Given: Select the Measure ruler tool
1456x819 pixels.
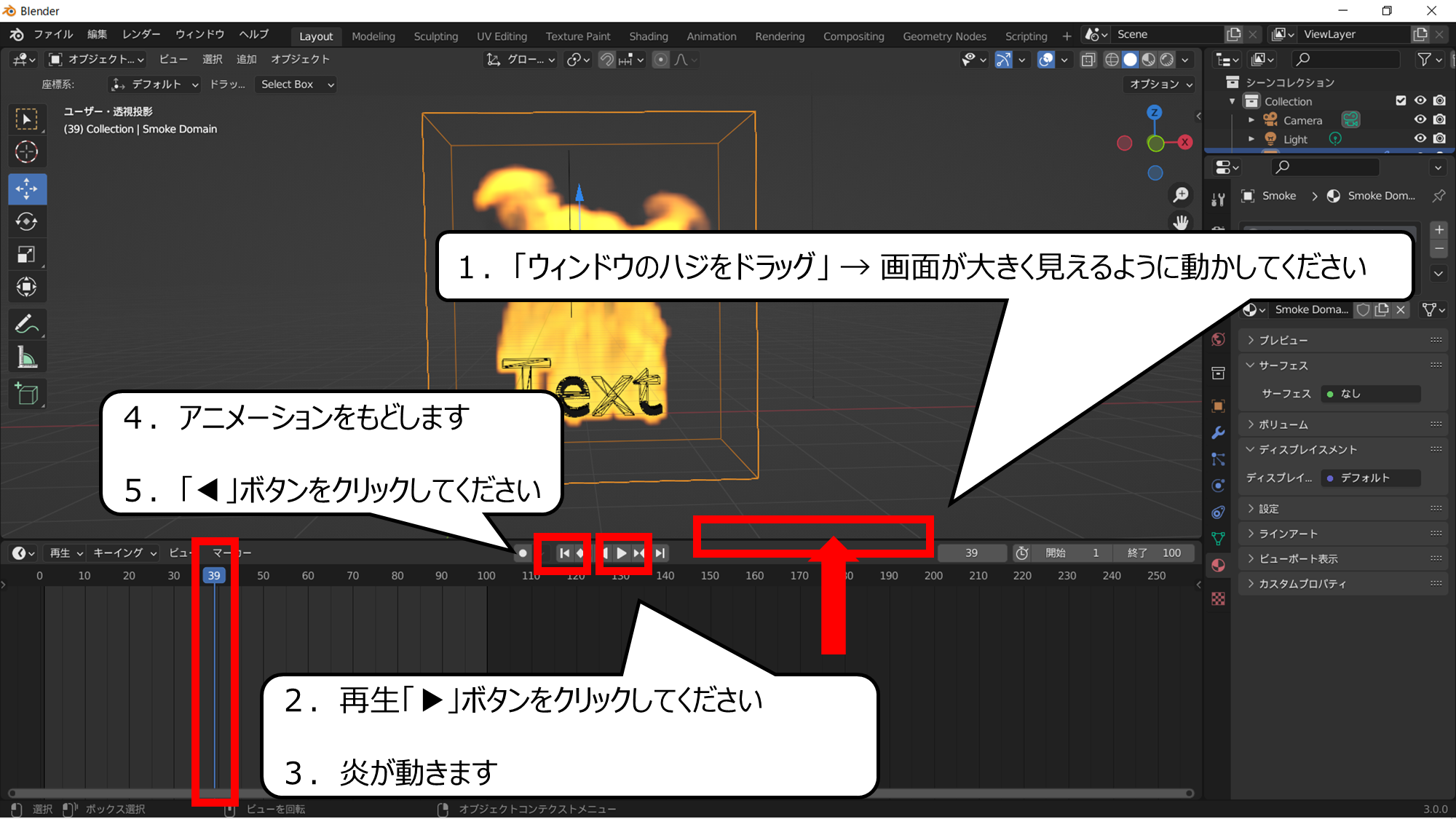Looking at the screenshot, I should [27, 357].
